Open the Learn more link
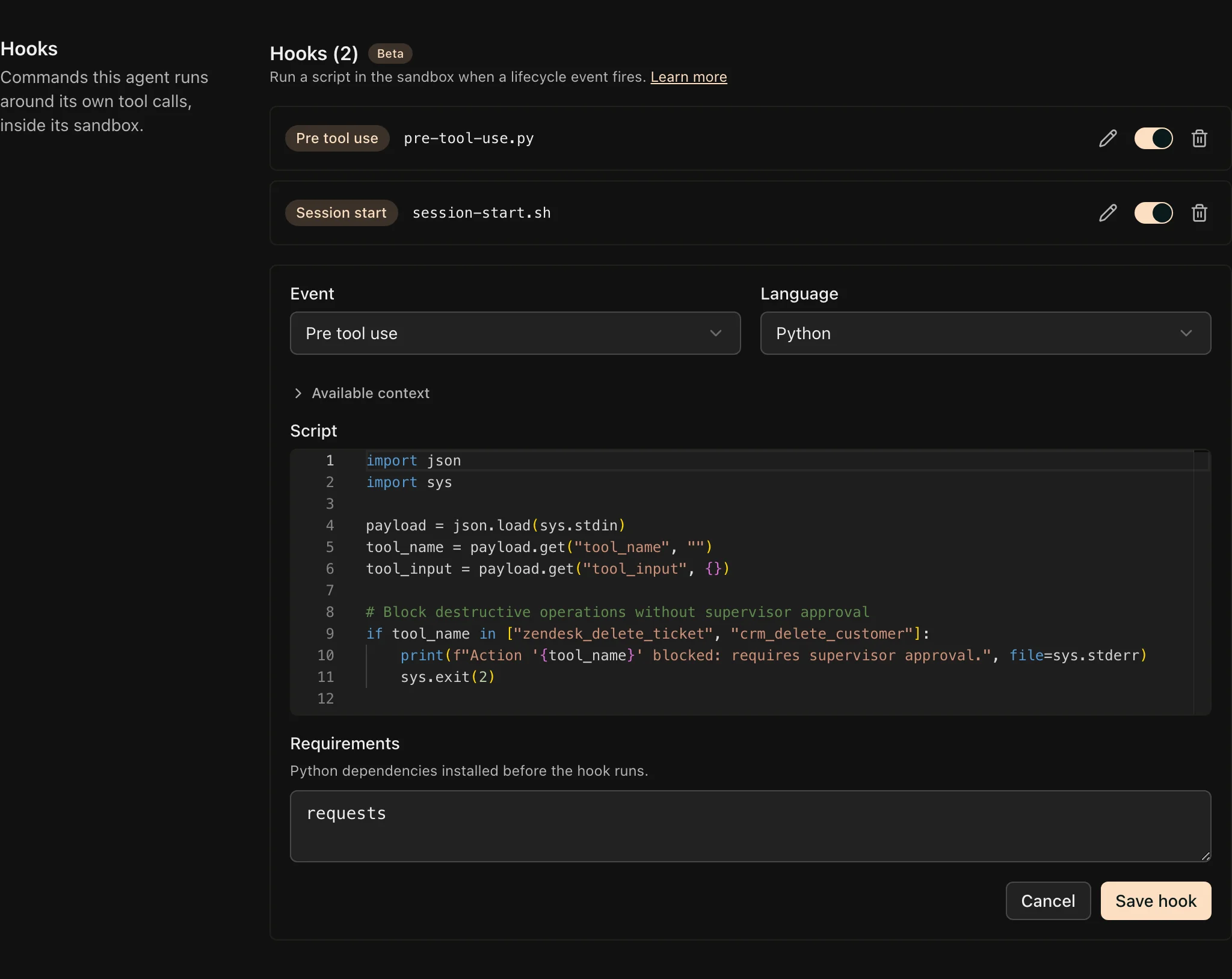The image size is (1232, 979). click(688, 77)
